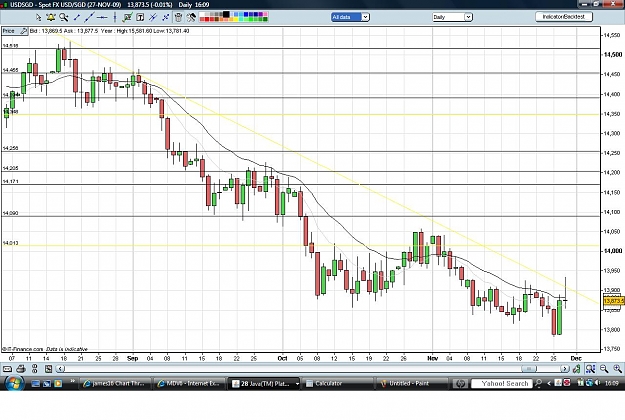Toggle the zoom selection magnifier icon
Screen dimensions: 625x420
[590, 369]
